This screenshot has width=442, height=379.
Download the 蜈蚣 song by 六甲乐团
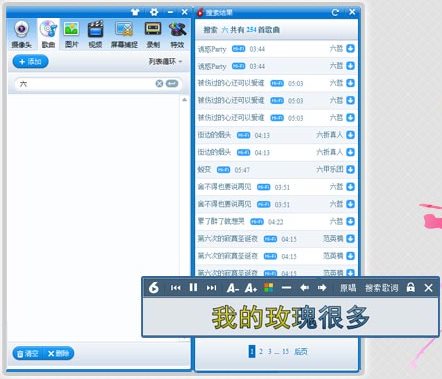pyautogui.click(x=350, y=169)
